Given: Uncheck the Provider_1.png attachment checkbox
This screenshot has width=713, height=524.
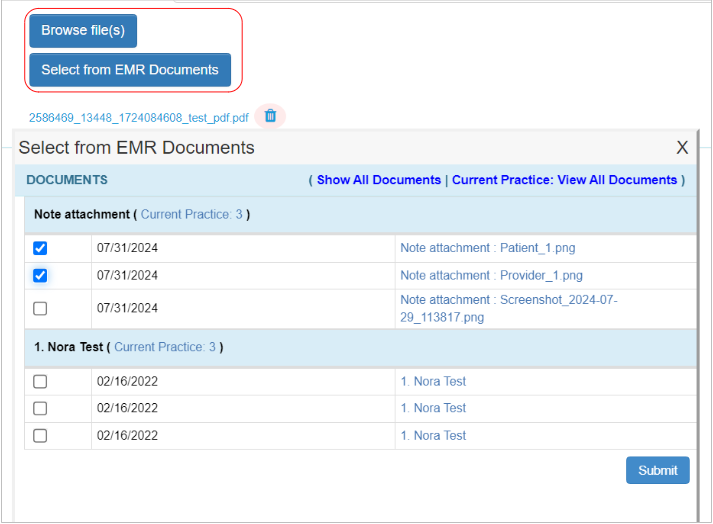Looking at the screenshot, I should [x=40, y=275].
